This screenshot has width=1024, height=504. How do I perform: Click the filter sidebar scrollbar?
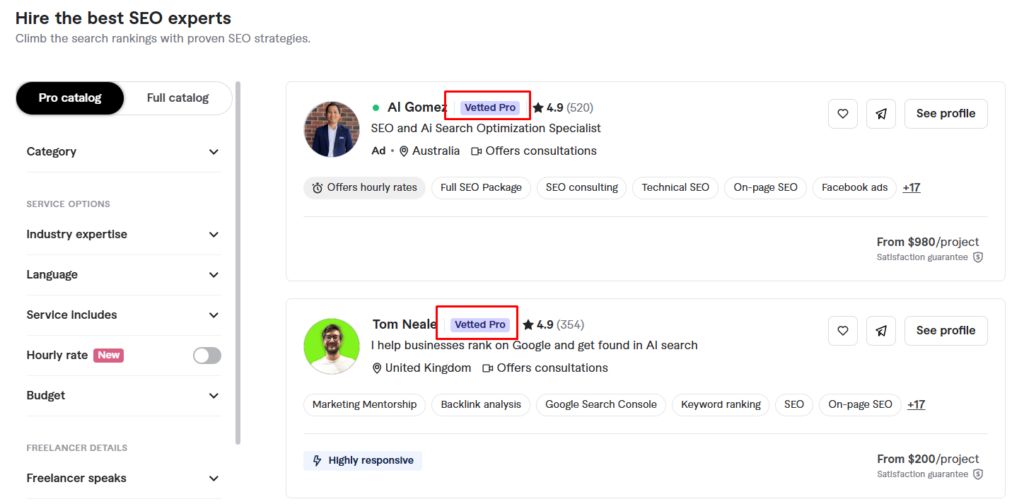click(238, 262)
